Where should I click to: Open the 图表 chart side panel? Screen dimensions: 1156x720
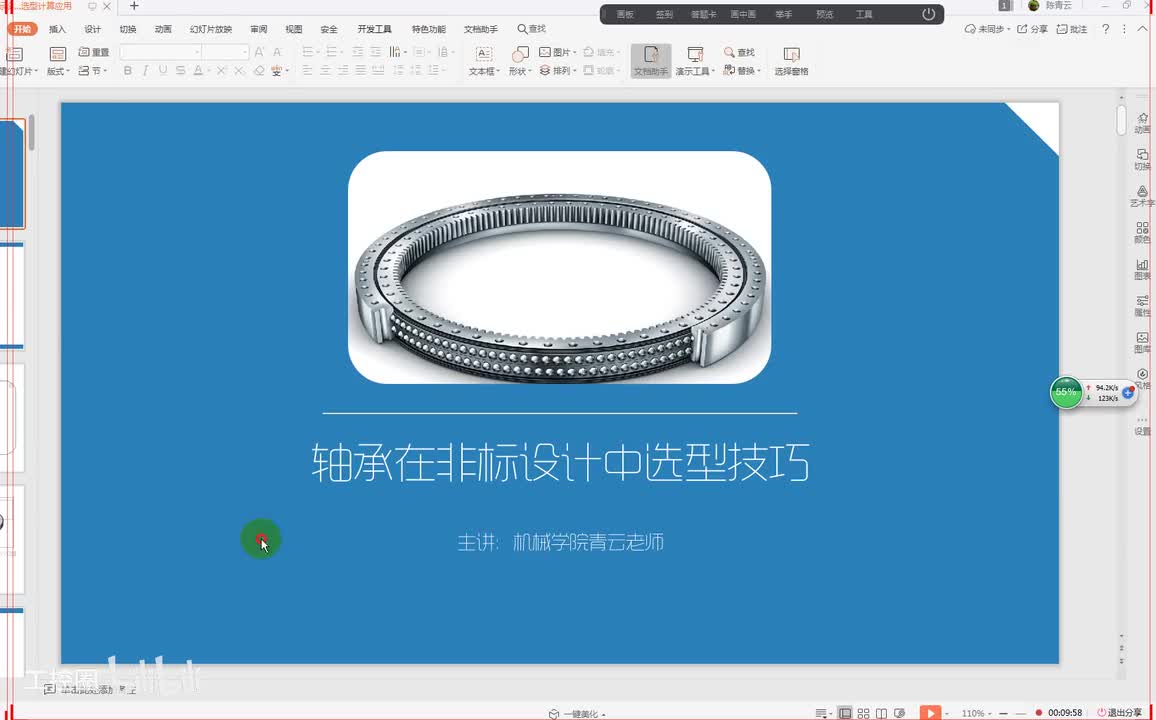click(1142, 269)
